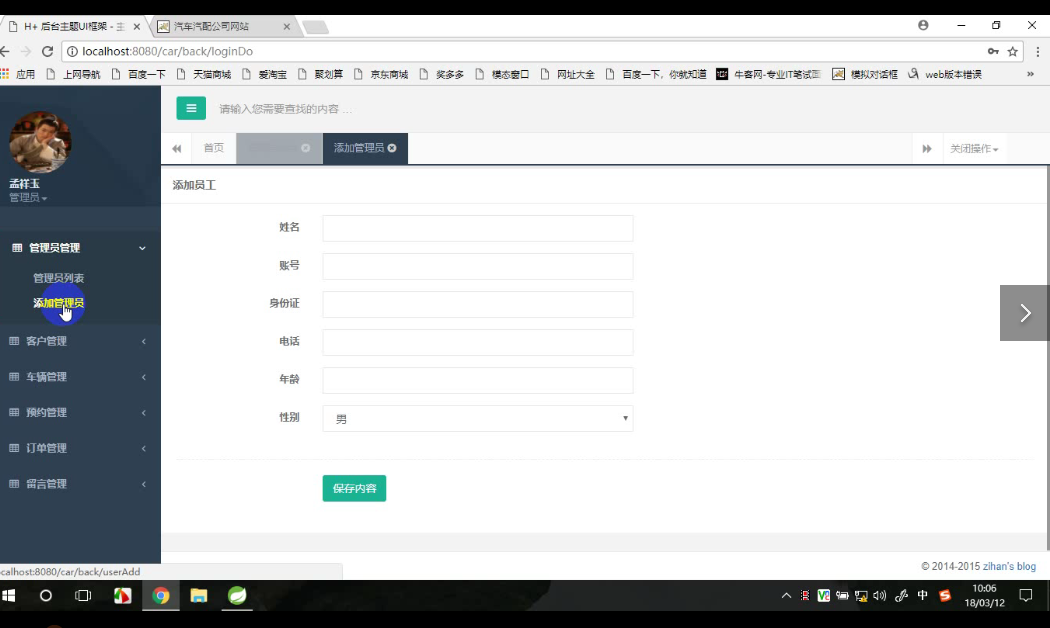The width and height of the screenshot is (1050, 628).
Task: Click the Chrome profile avatar icon
Action: 923,25
